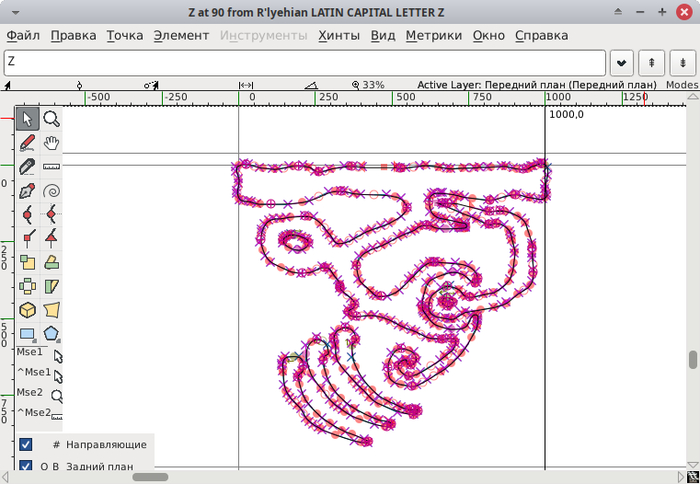Screen dimensions: 700x484
Task: Select the Polygon shape tool
Action: 51,334
